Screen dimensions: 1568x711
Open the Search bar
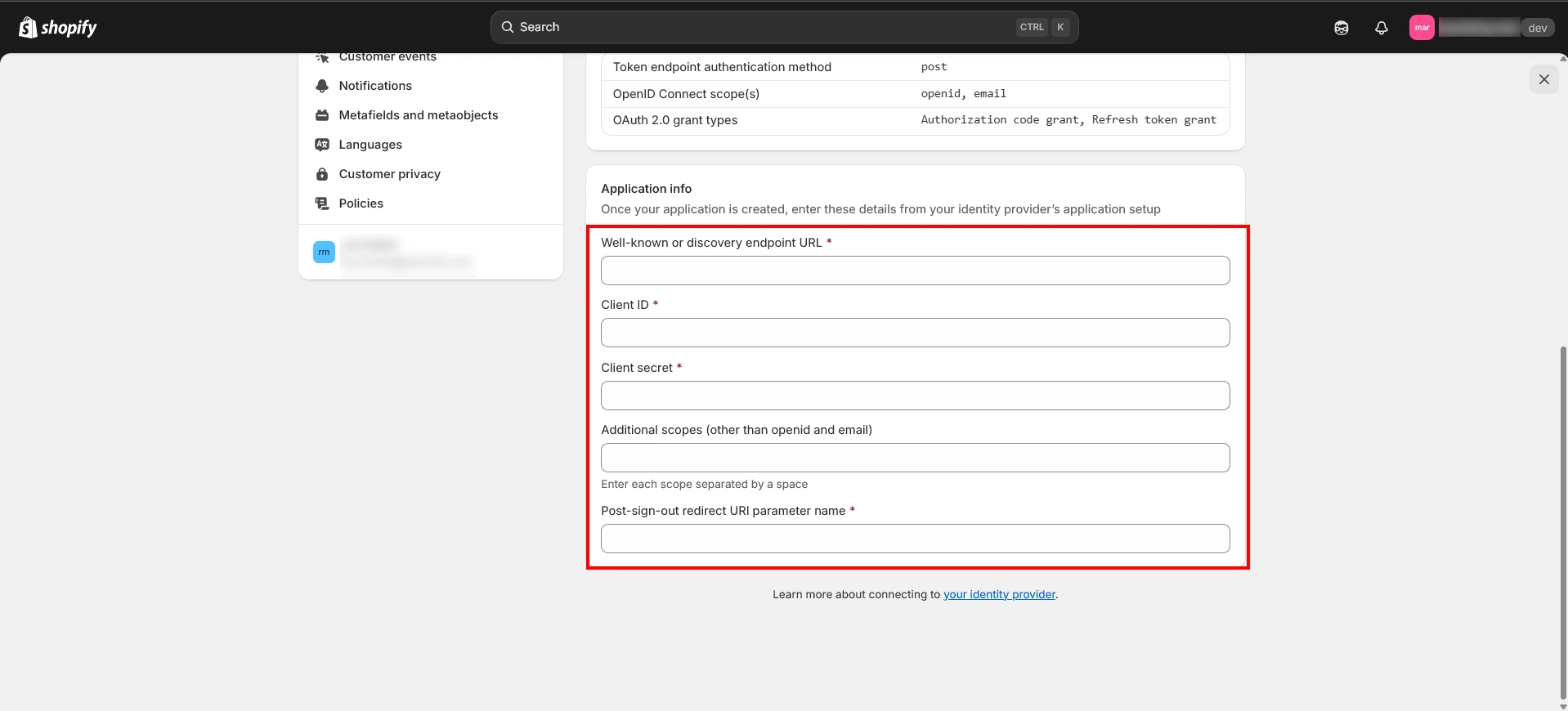coord(784,27)
